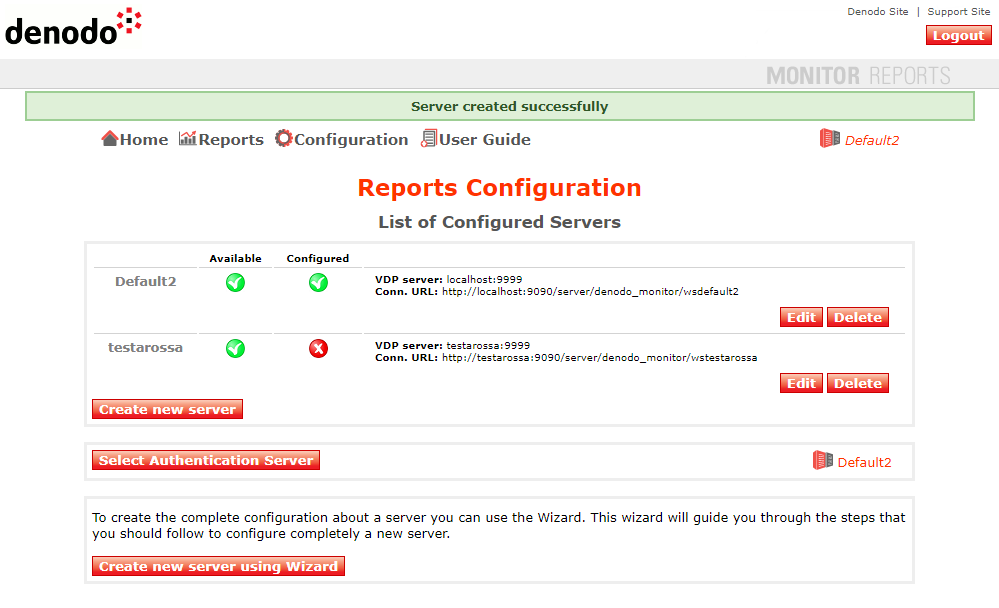Delete the Default2 server
The width and height of the screenshot is (999, 608).
858,317
